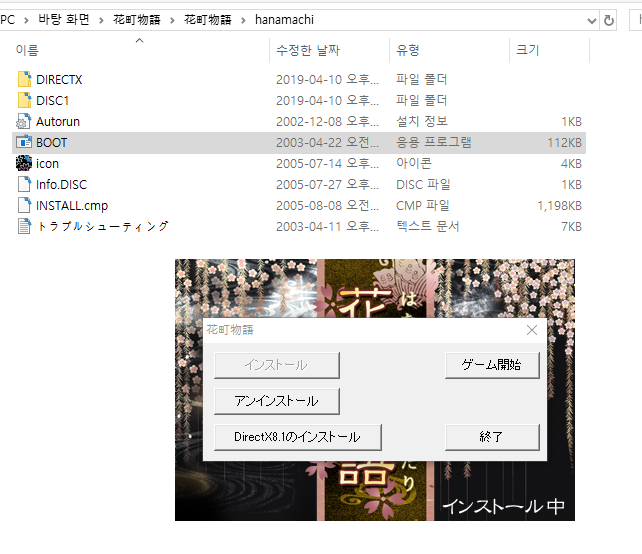Click the 4KB size cell
This screenshot has width=642, height=554.
pos(571,163)
